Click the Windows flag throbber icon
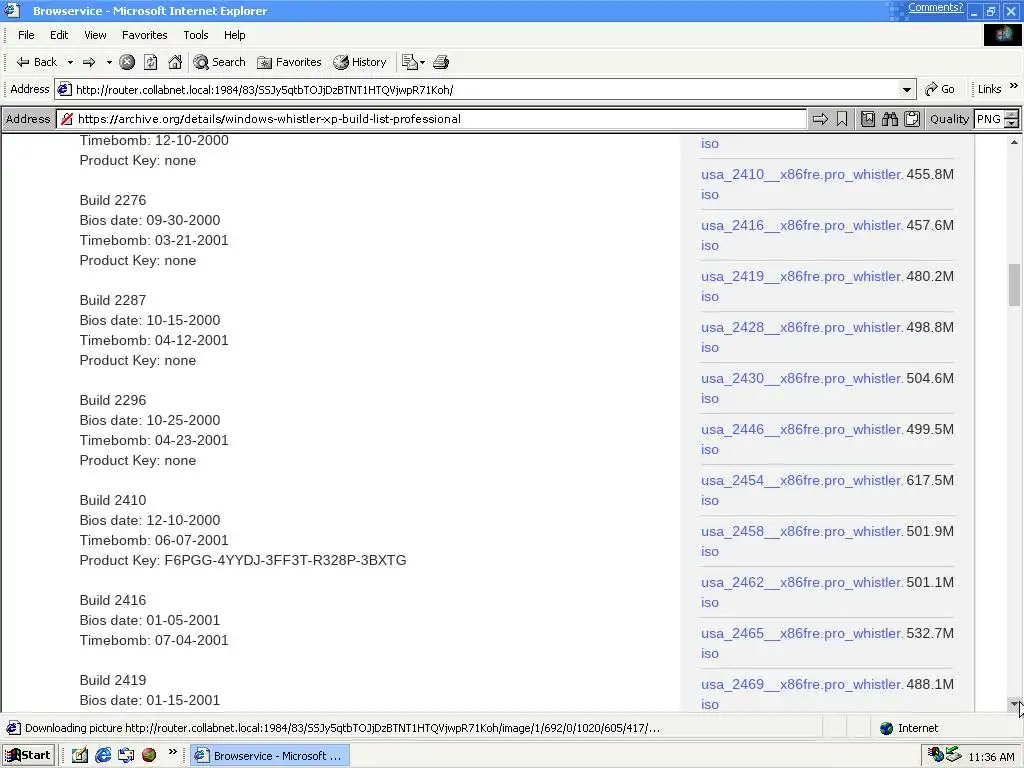 click(1003, 35)
